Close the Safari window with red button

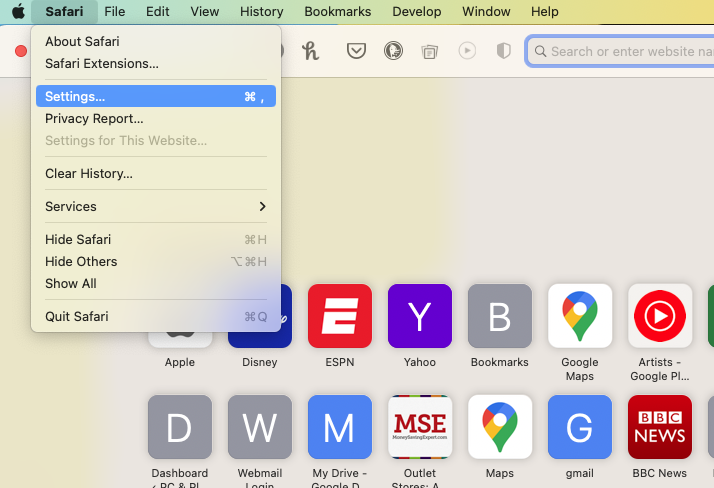tap(20, 51)
